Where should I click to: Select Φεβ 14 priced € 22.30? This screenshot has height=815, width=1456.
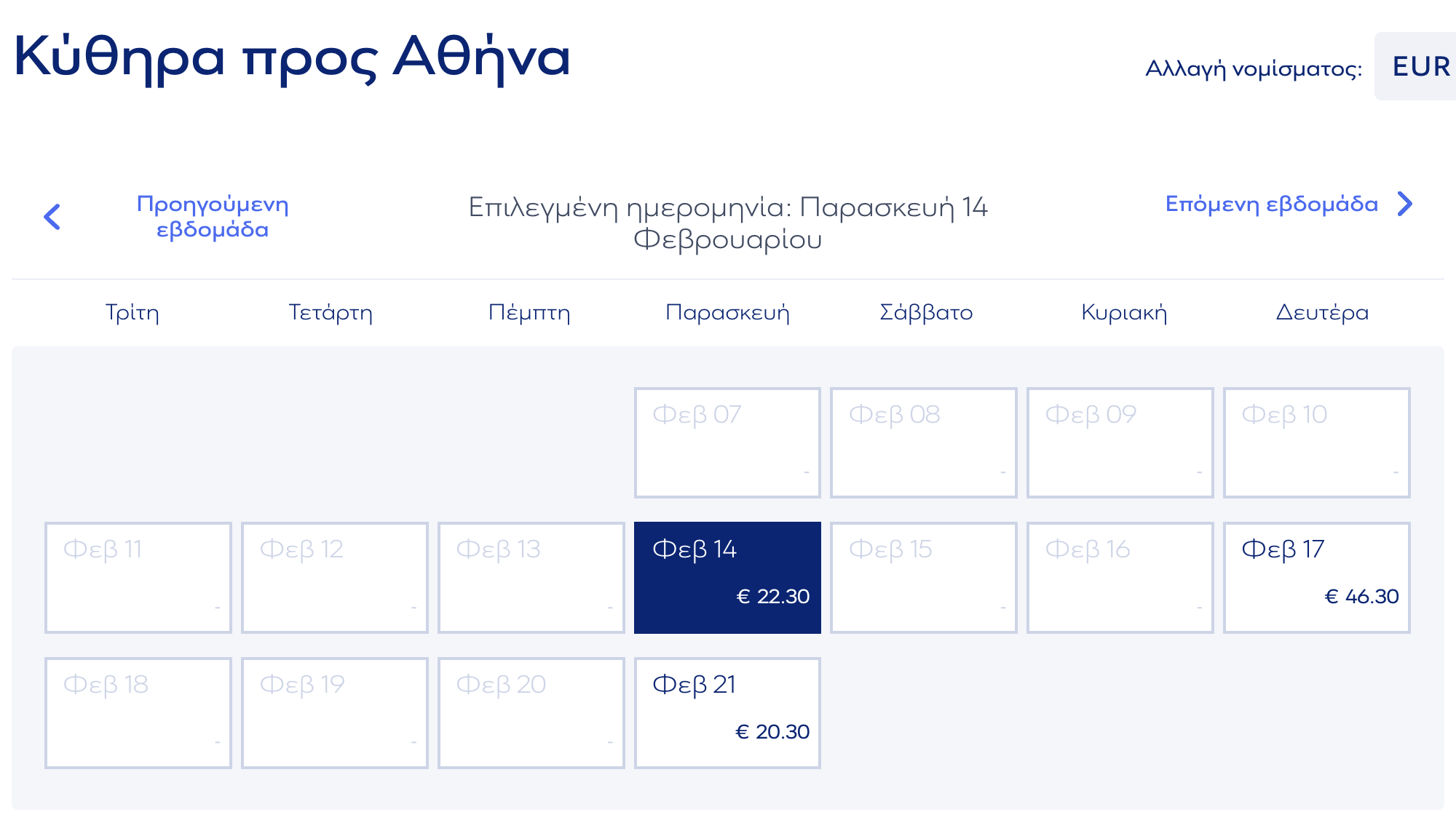click(x=727, y=577)
